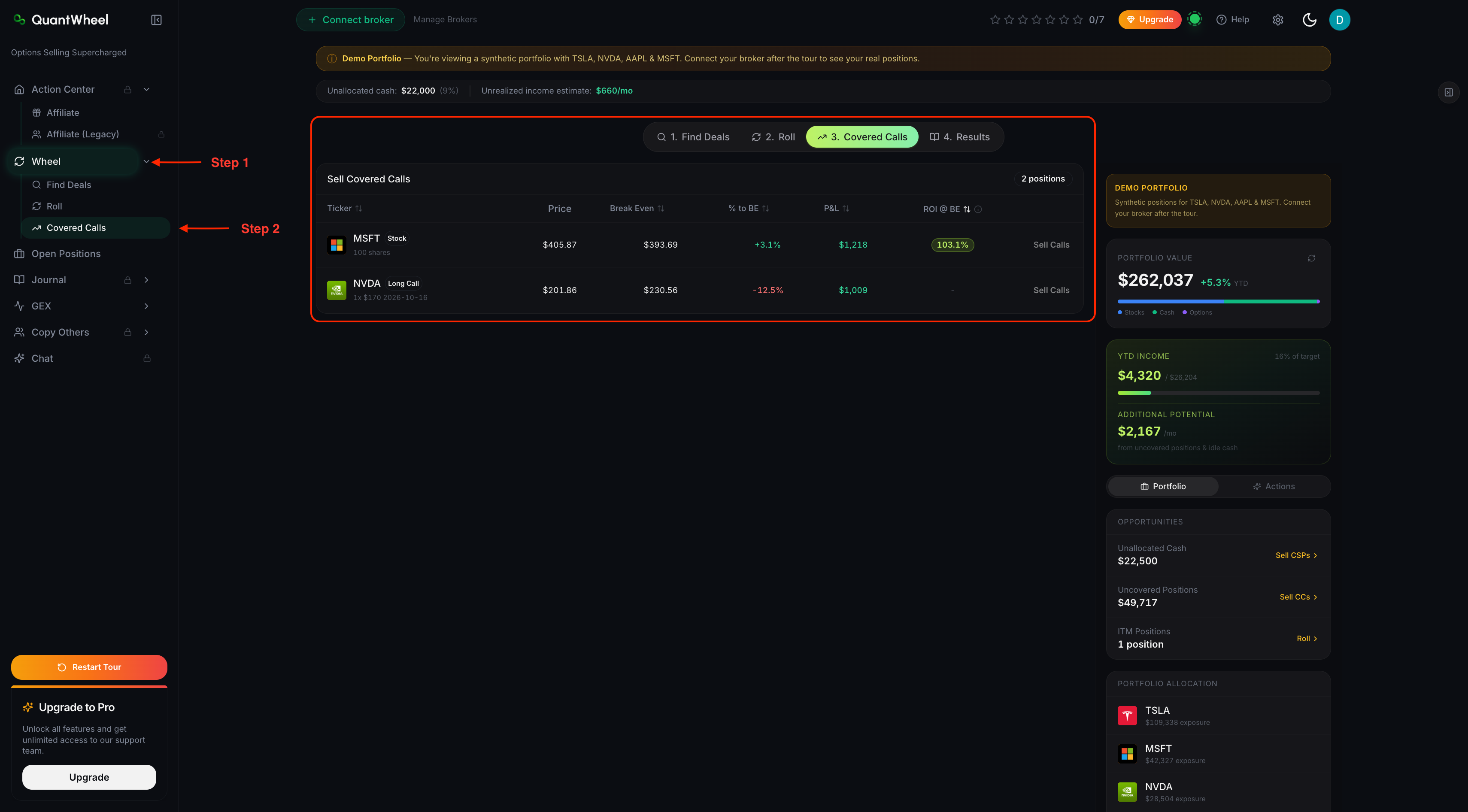Click the Sell CCs link
The height and width of the screenshot is (812, 1468).
point(1299,597)
